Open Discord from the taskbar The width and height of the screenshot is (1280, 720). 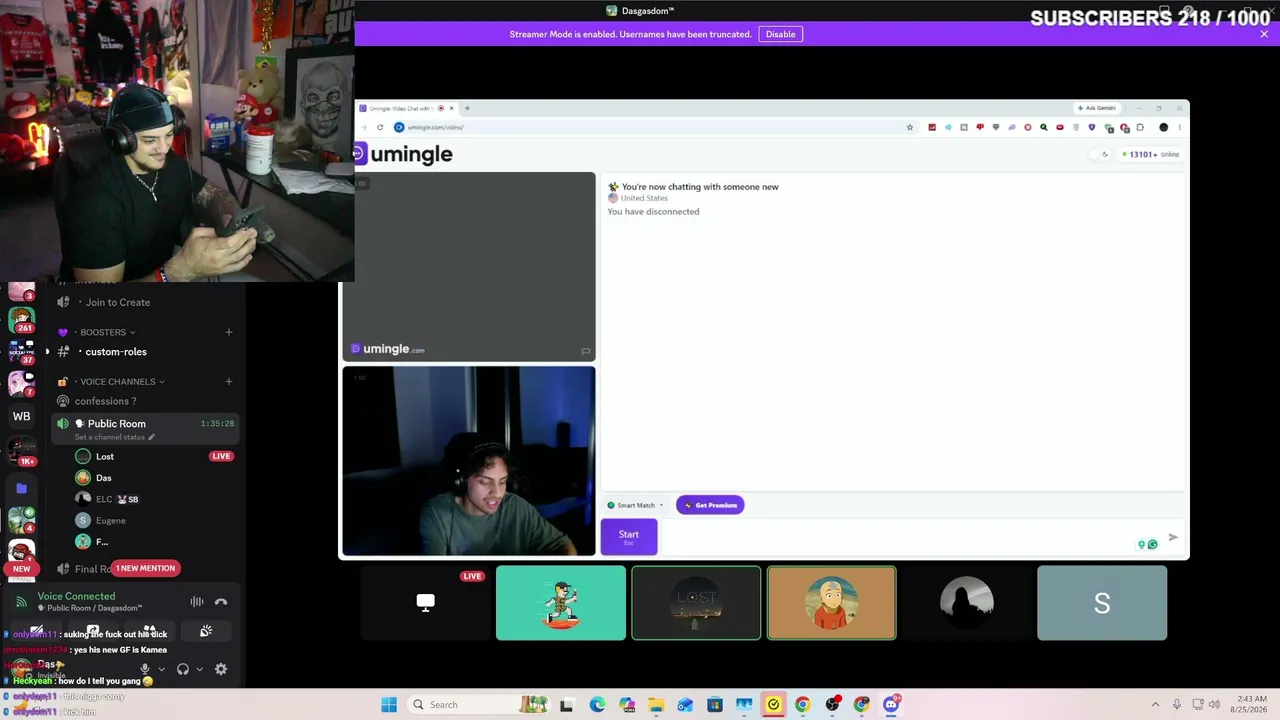click(891, 704)
